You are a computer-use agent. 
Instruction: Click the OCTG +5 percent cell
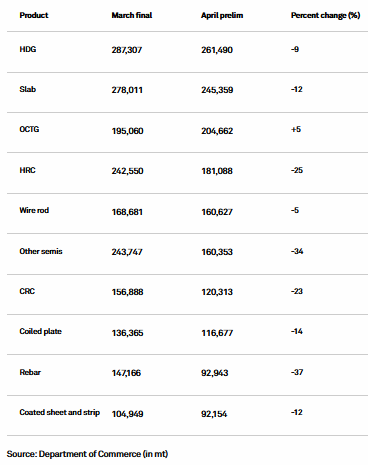[x=296, y=129]
